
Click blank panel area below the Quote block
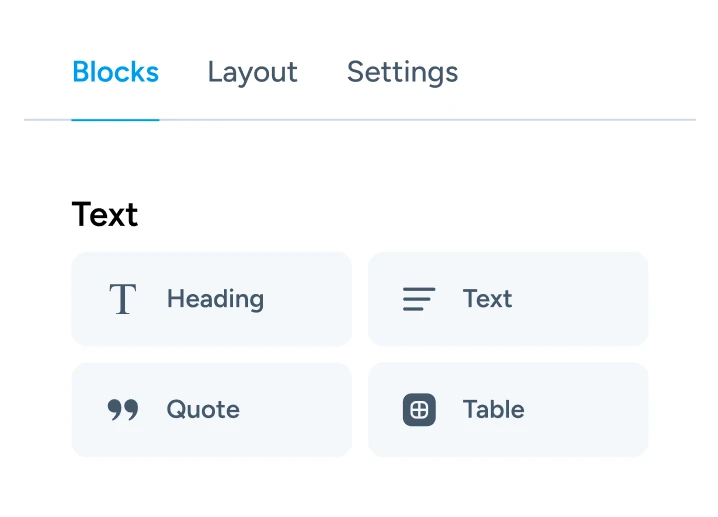pos(212,487)
